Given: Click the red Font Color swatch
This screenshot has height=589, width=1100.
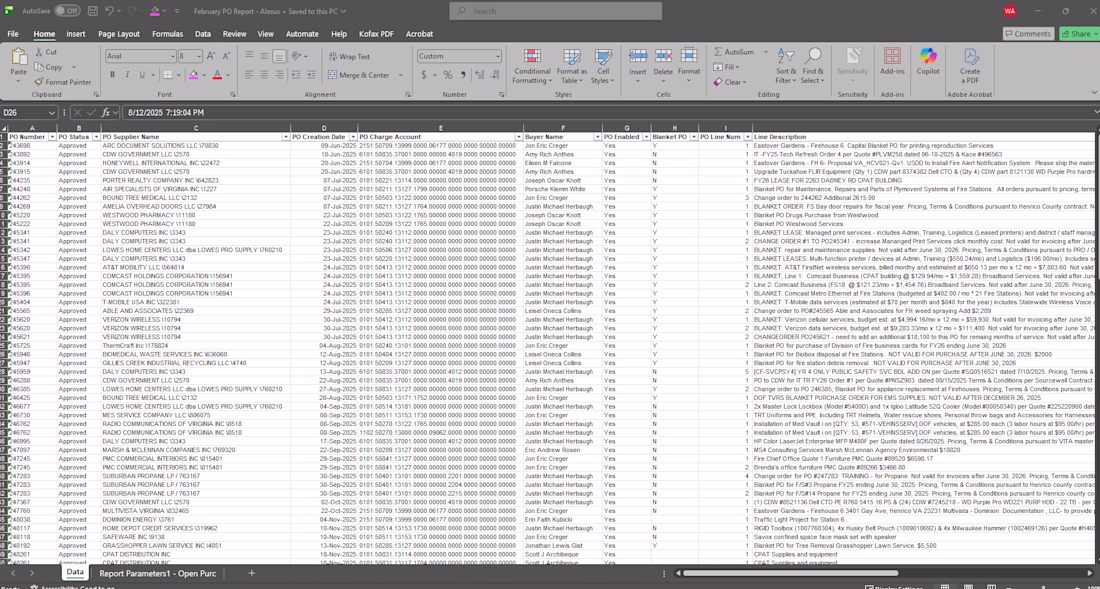Looking at the screenshot, I should 217,75.
